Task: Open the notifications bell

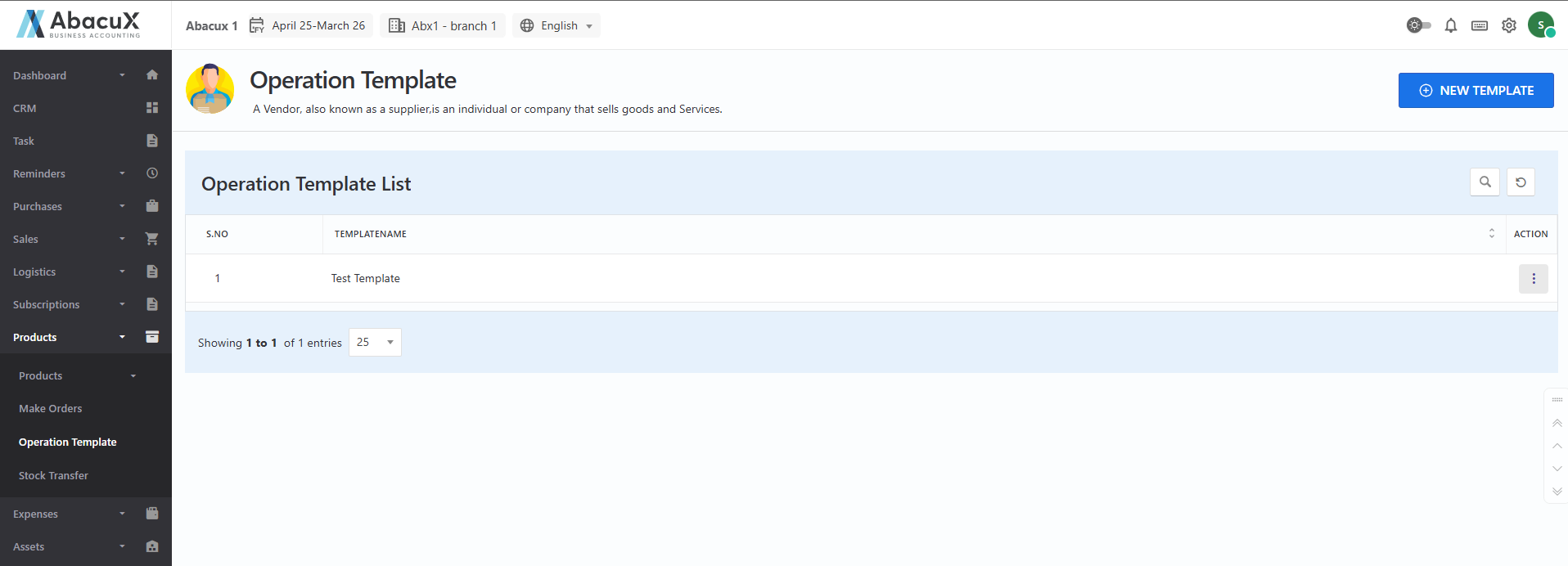Action: 1450,25
